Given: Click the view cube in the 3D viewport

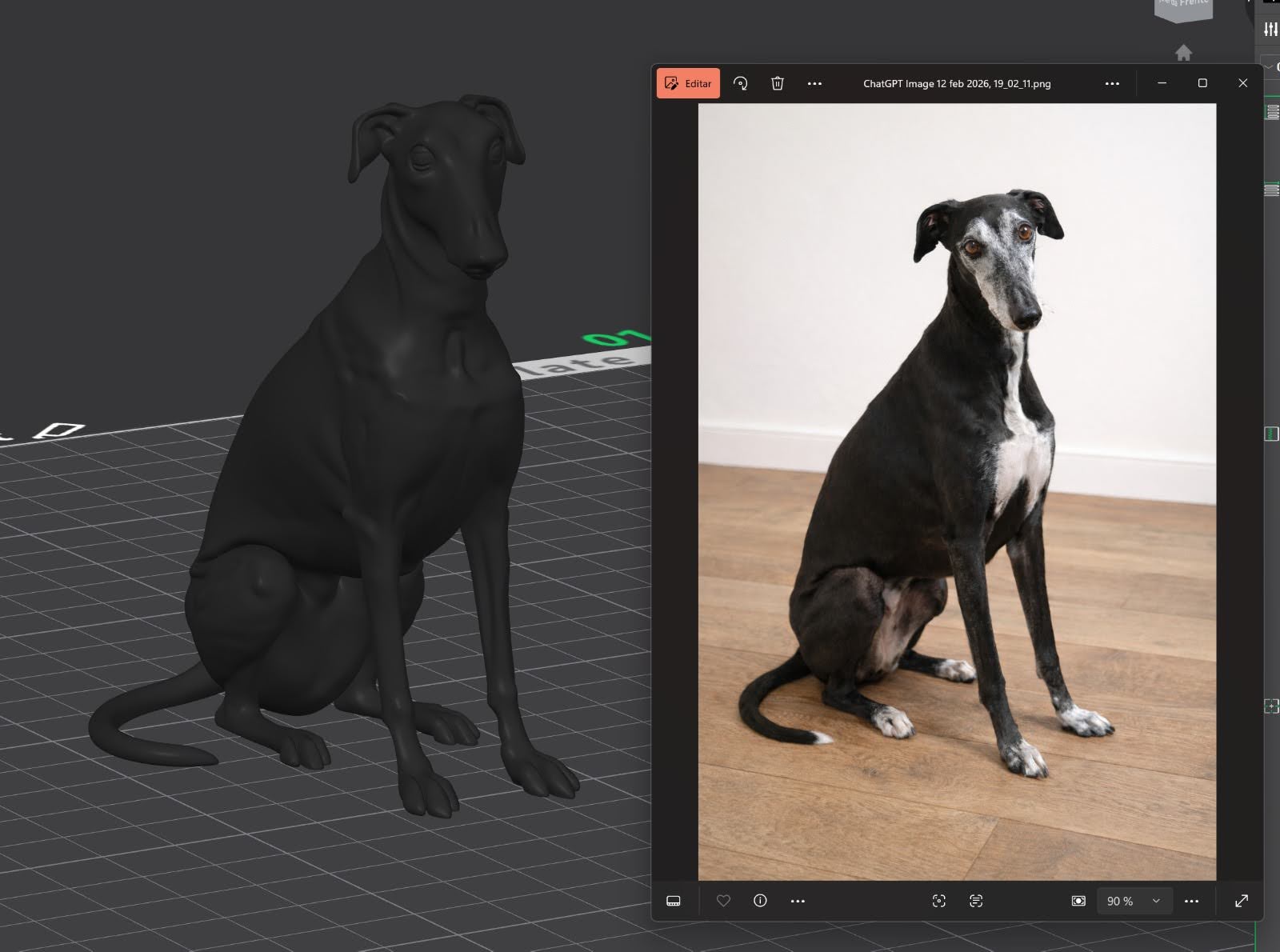Looking at the screenshot, I should coord(1184,10).
